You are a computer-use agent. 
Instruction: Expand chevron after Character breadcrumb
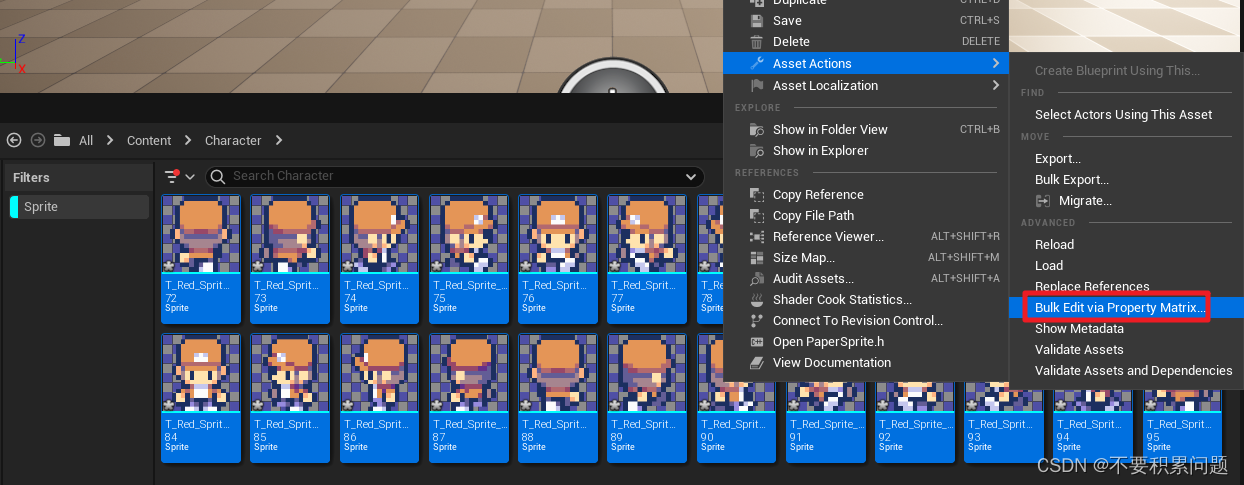pos(279,140)
